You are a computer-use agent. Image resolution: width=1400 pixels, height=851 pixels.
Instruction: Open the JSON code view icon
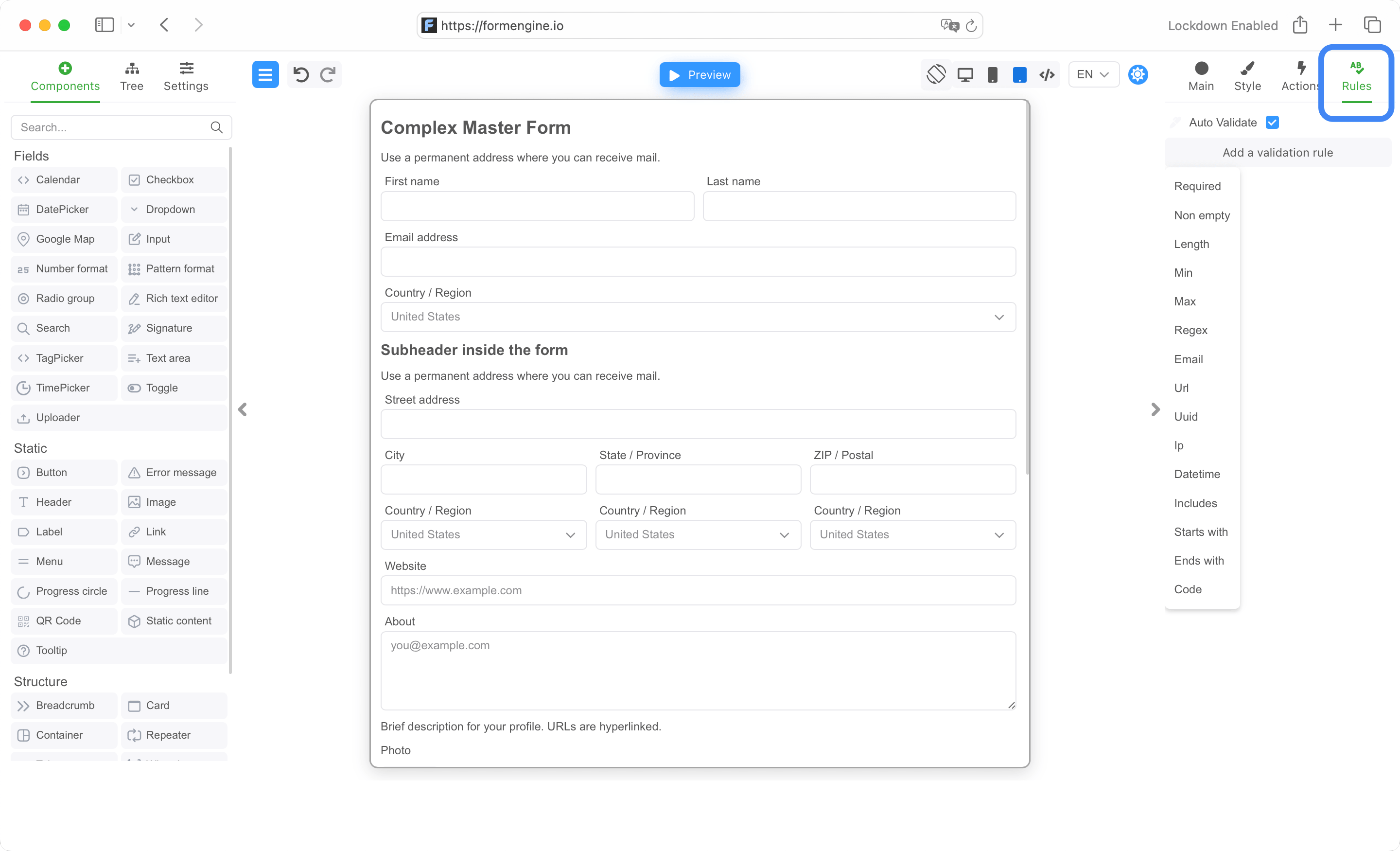pyautogui.click(x=1047, y=74)
